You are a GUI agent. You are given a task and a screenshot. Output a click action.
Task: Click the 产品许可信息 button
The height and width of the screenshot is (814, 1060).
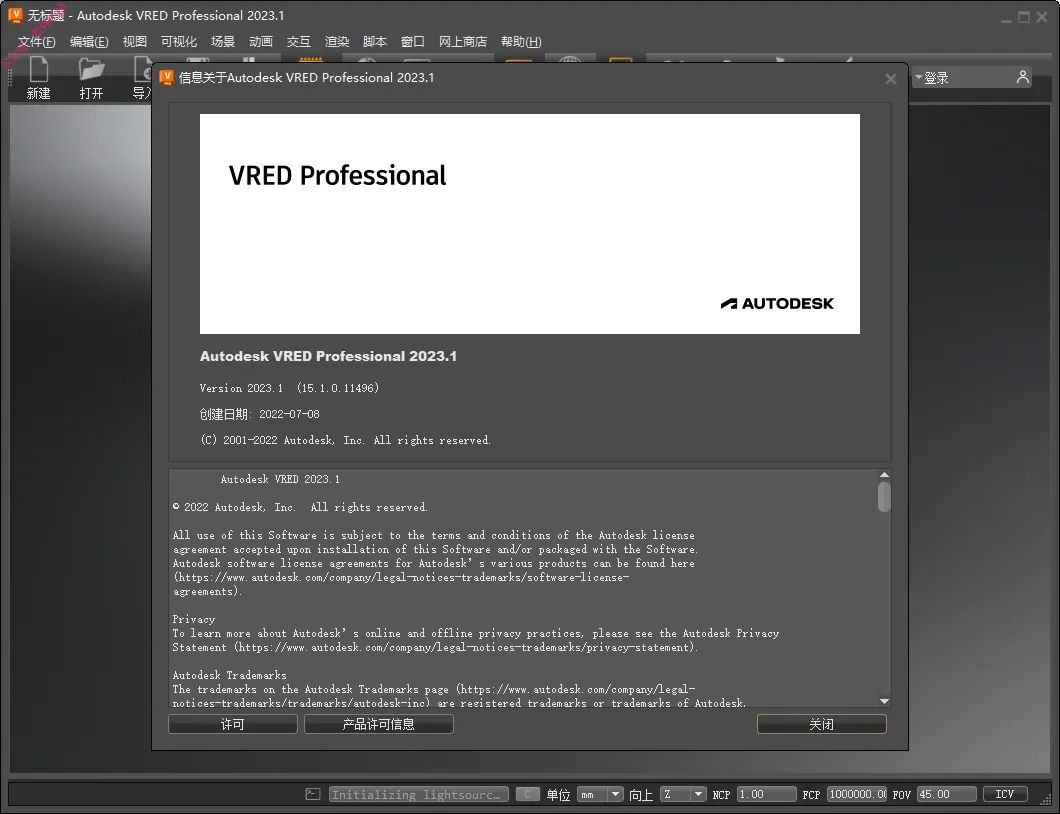tap(378, 724)
